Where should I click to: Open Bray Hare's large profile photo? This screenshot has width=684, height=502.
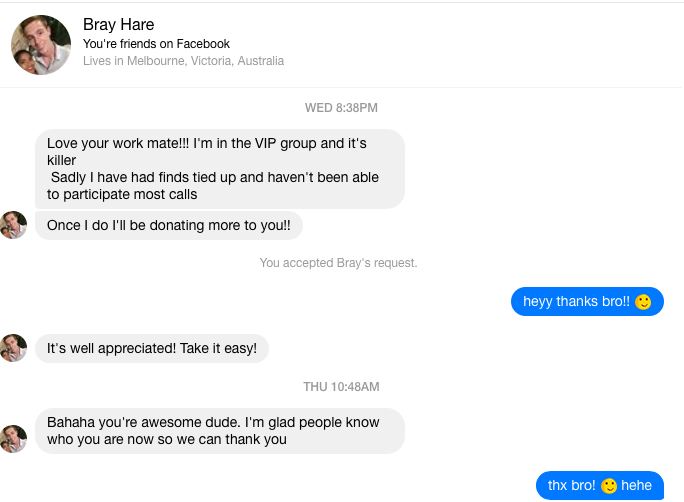coord(40,45)
